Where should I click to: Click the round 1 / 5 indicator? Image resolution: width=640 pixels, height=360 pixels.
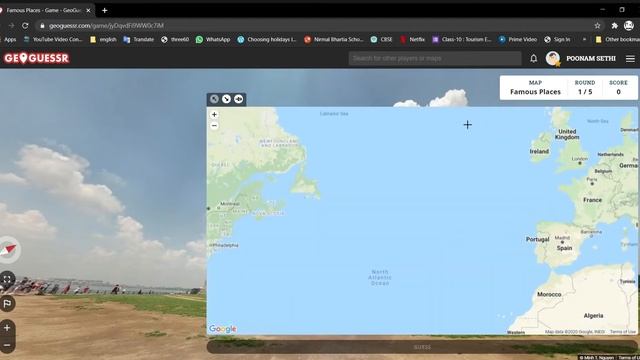click(x=585, y=92)
